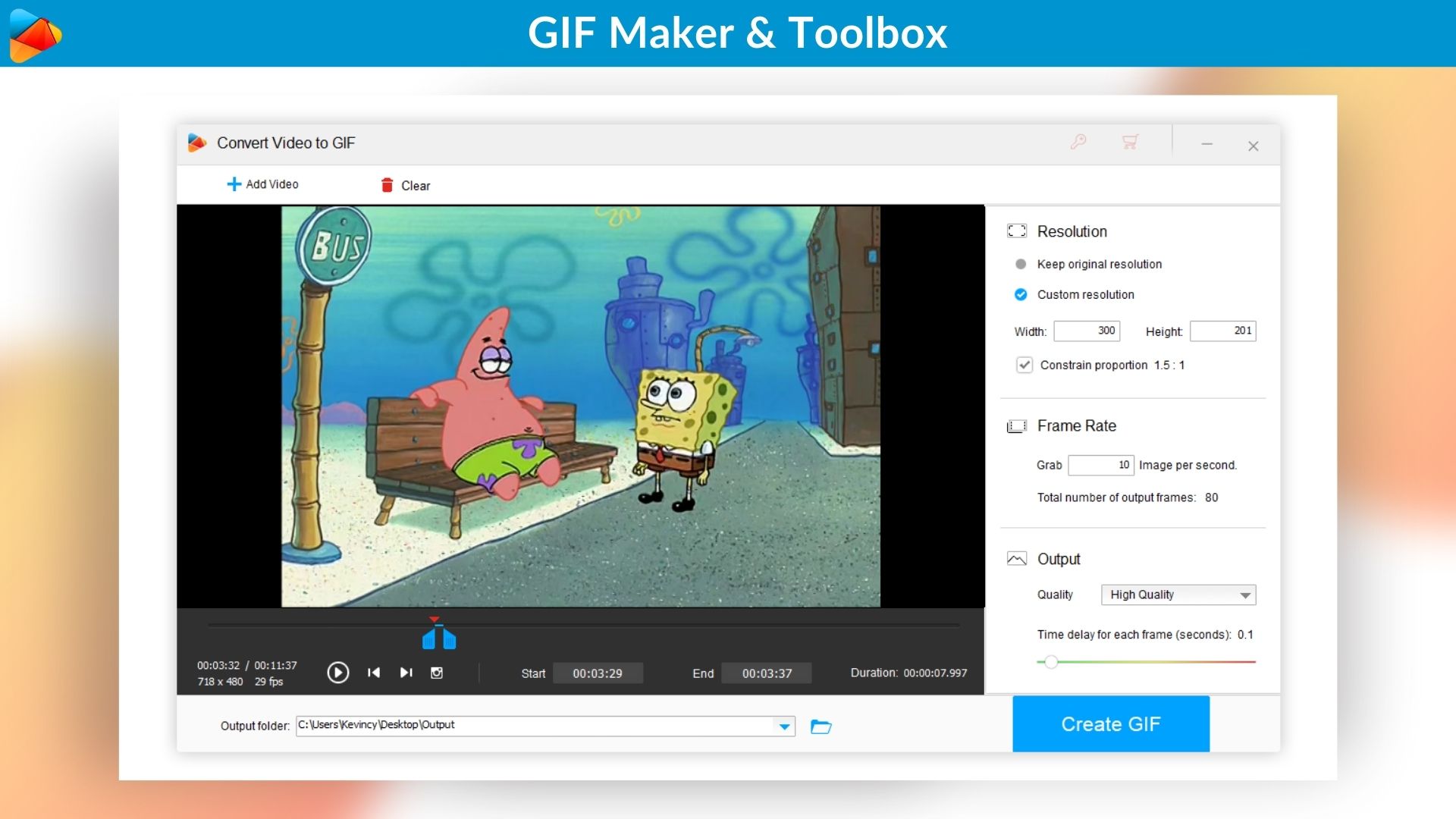Click the register key icon
The image size is (1456, 819).
[x=1078, y=142]
